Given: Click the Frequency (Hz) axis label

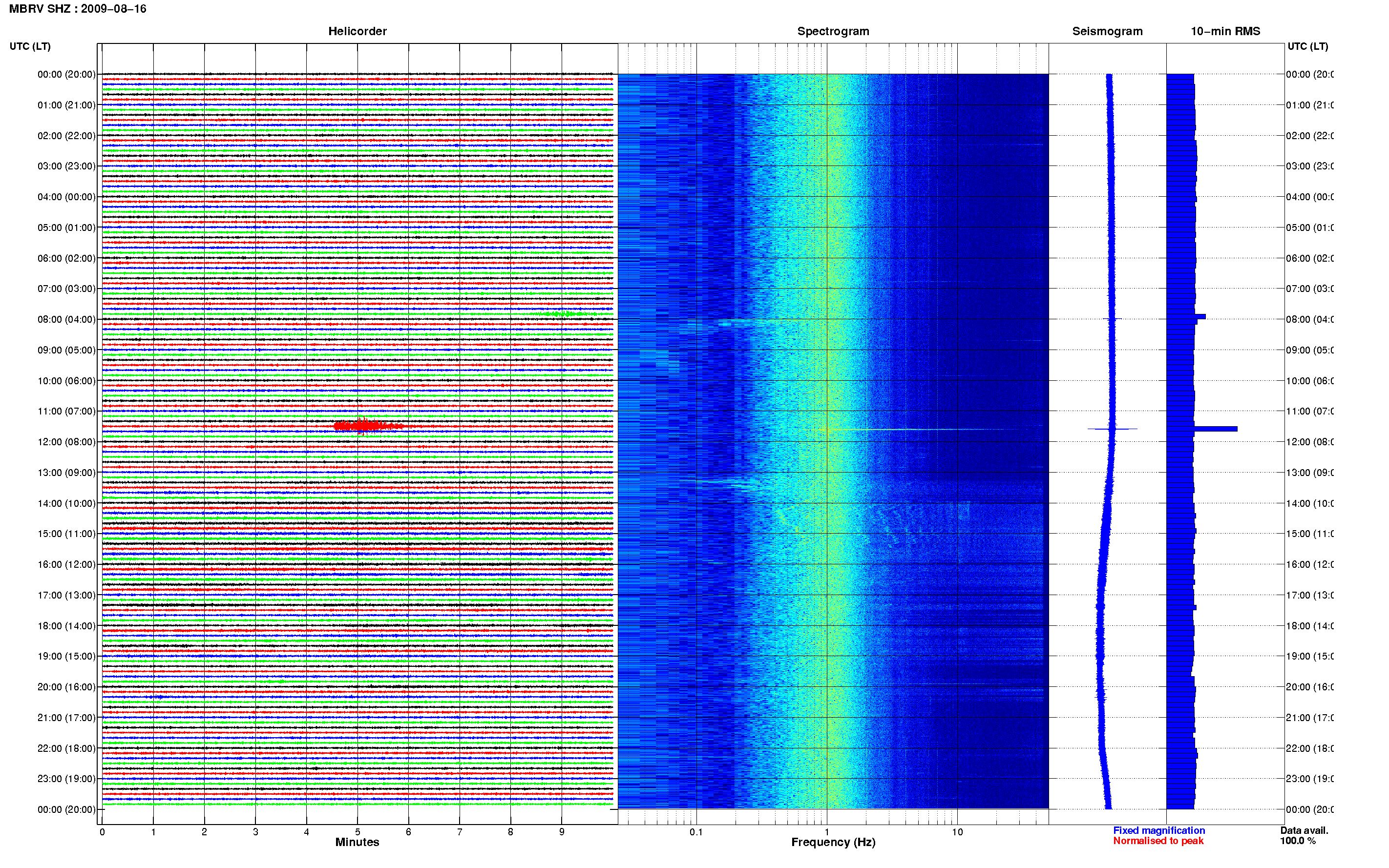Looking at the screenshot, I should tap(833, 842).
